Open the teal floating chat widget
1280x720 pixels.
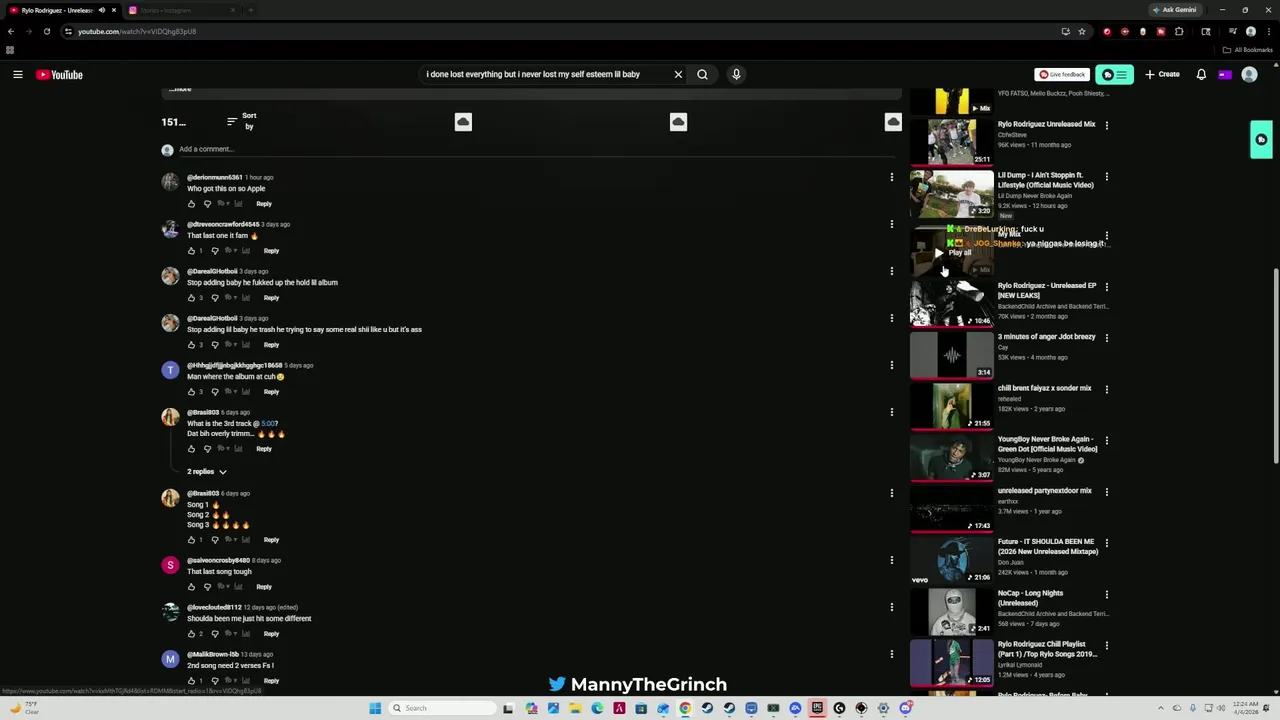1261,140
